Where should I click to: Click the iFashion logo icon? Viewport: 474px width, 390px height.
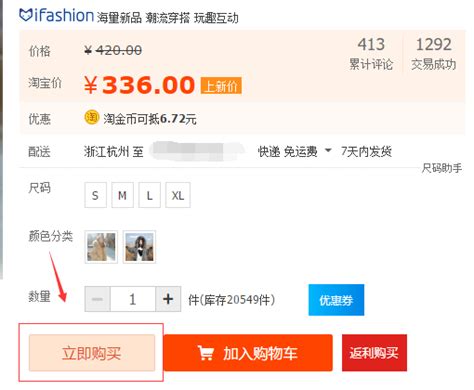coord(25,15)
